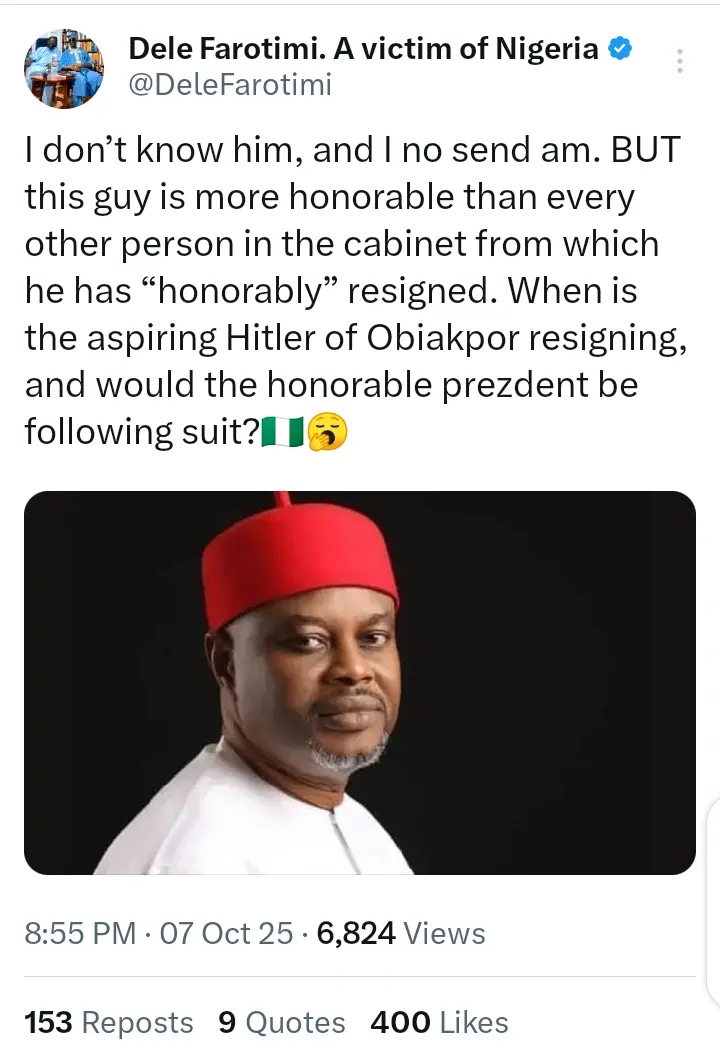The width and height of the screenshot is (720, 1062).
Task: Open the @DeleFarotimi handle link
Action: click(230, 86)
